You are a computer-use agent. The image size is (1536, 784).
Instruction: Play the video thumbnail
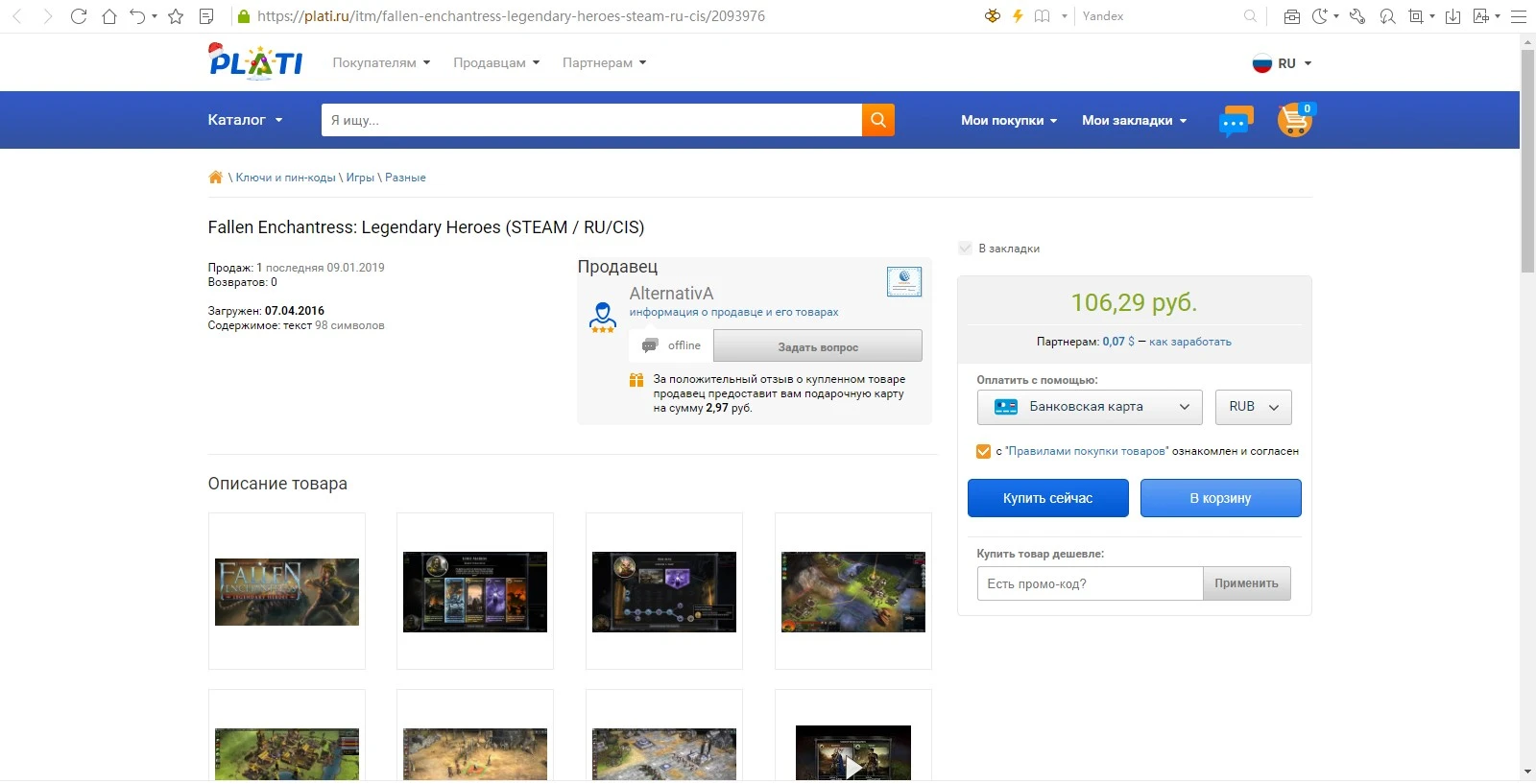pos(853,754)
